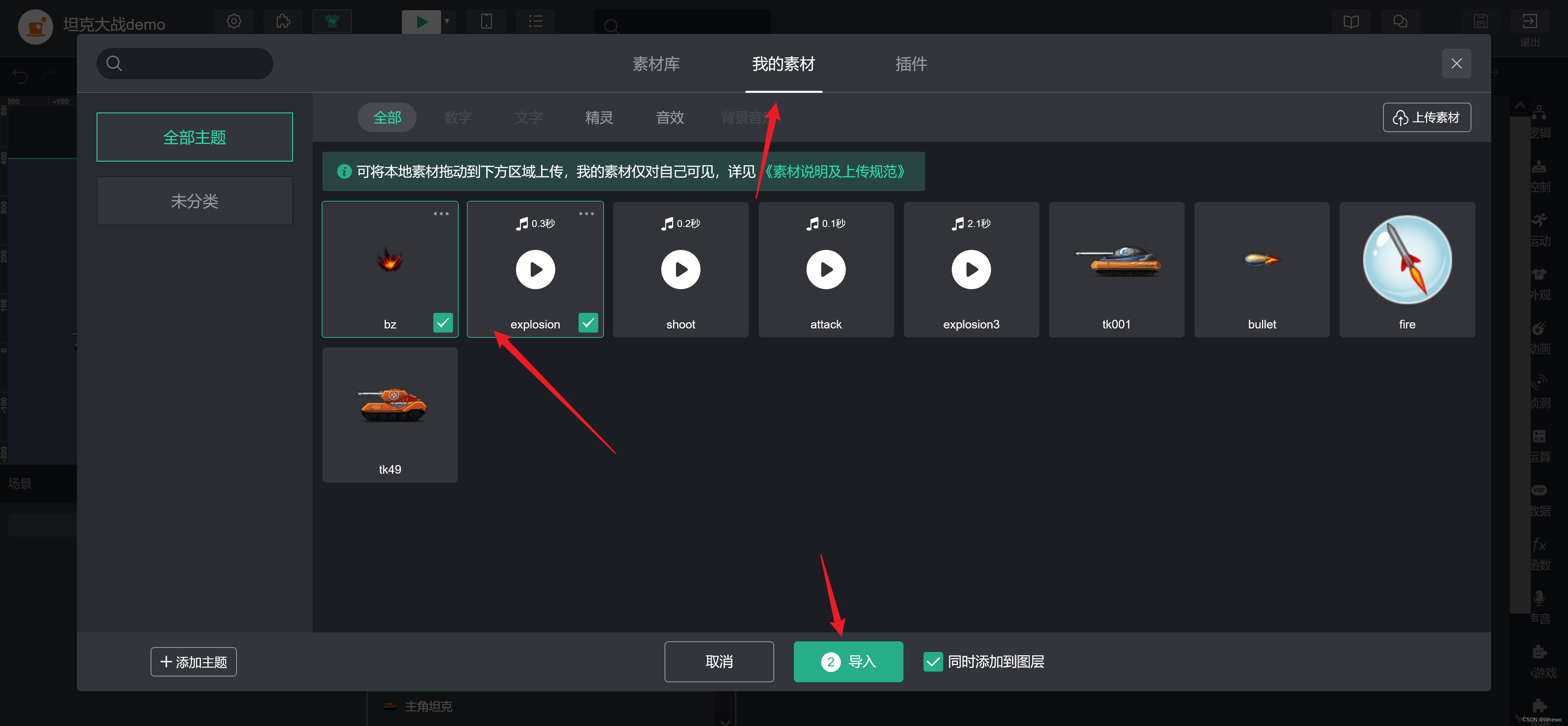
Task: Switch to the 素材库 tab
Action: pyautogui.click(x=656, y=64)
